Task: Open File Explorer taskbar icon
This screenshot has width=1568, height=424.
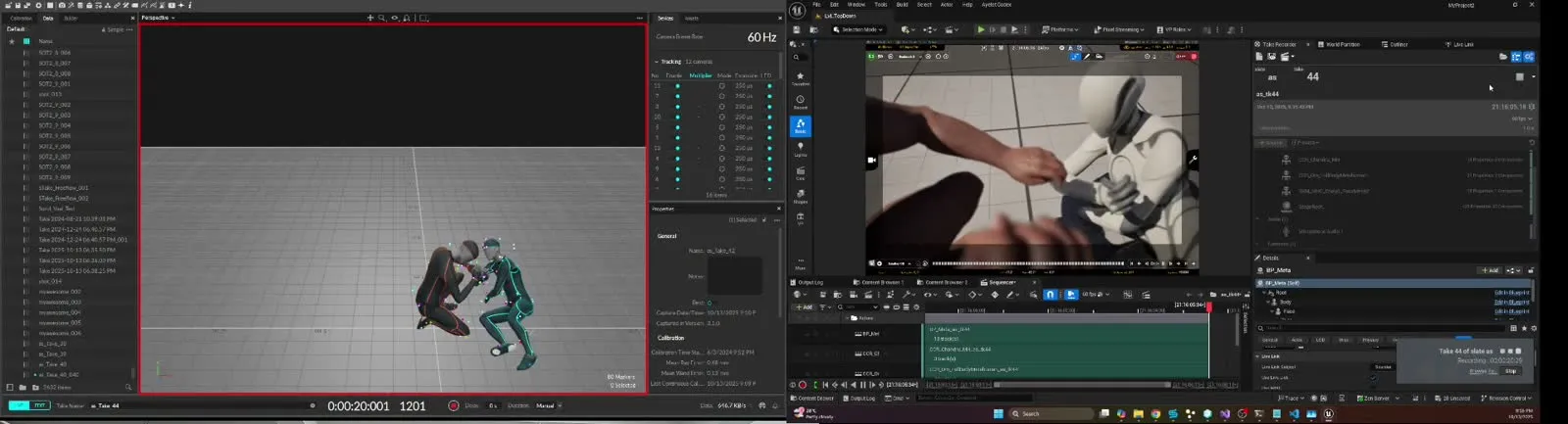Action: tap(1138, 414)
